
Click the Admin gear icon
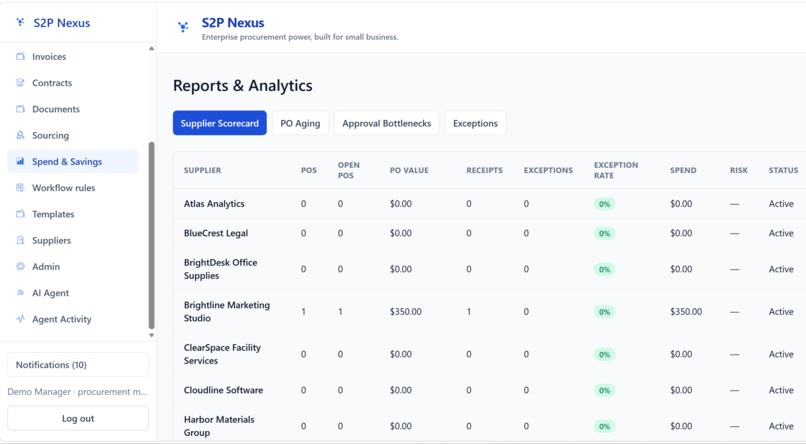20,266
